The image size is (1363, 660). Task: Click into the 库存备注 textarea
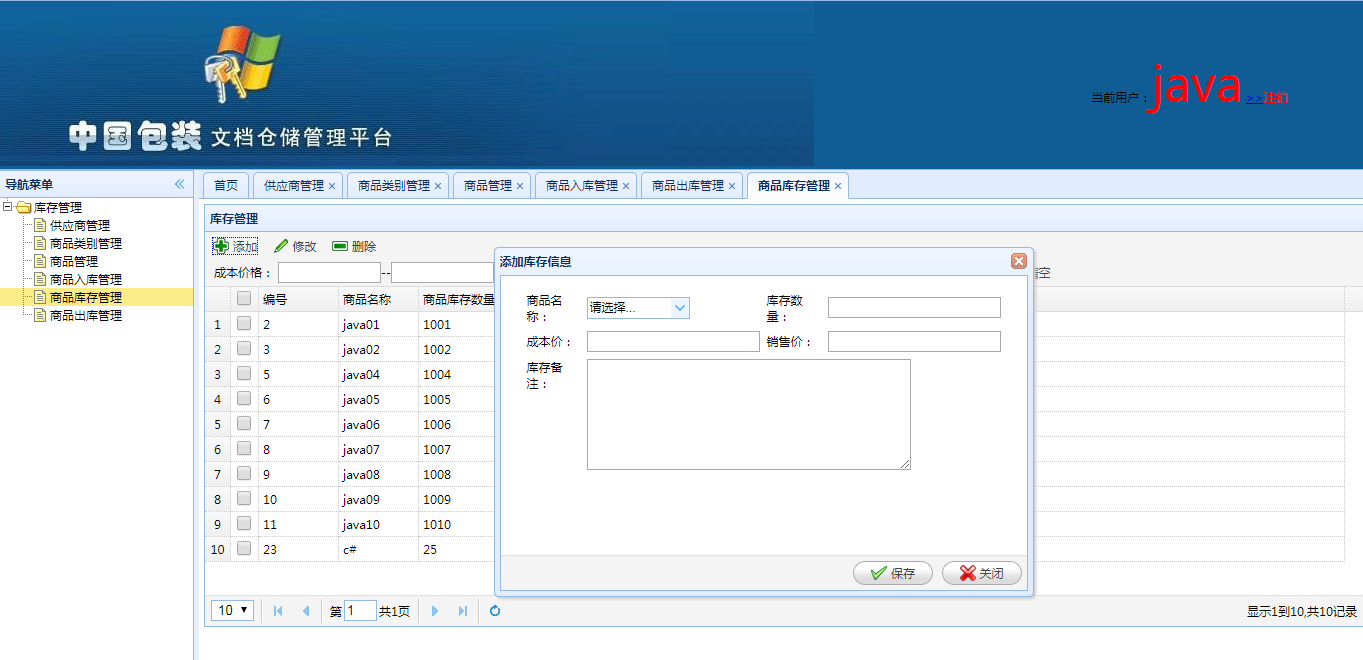pyautogui.click(x=749, y=414)
